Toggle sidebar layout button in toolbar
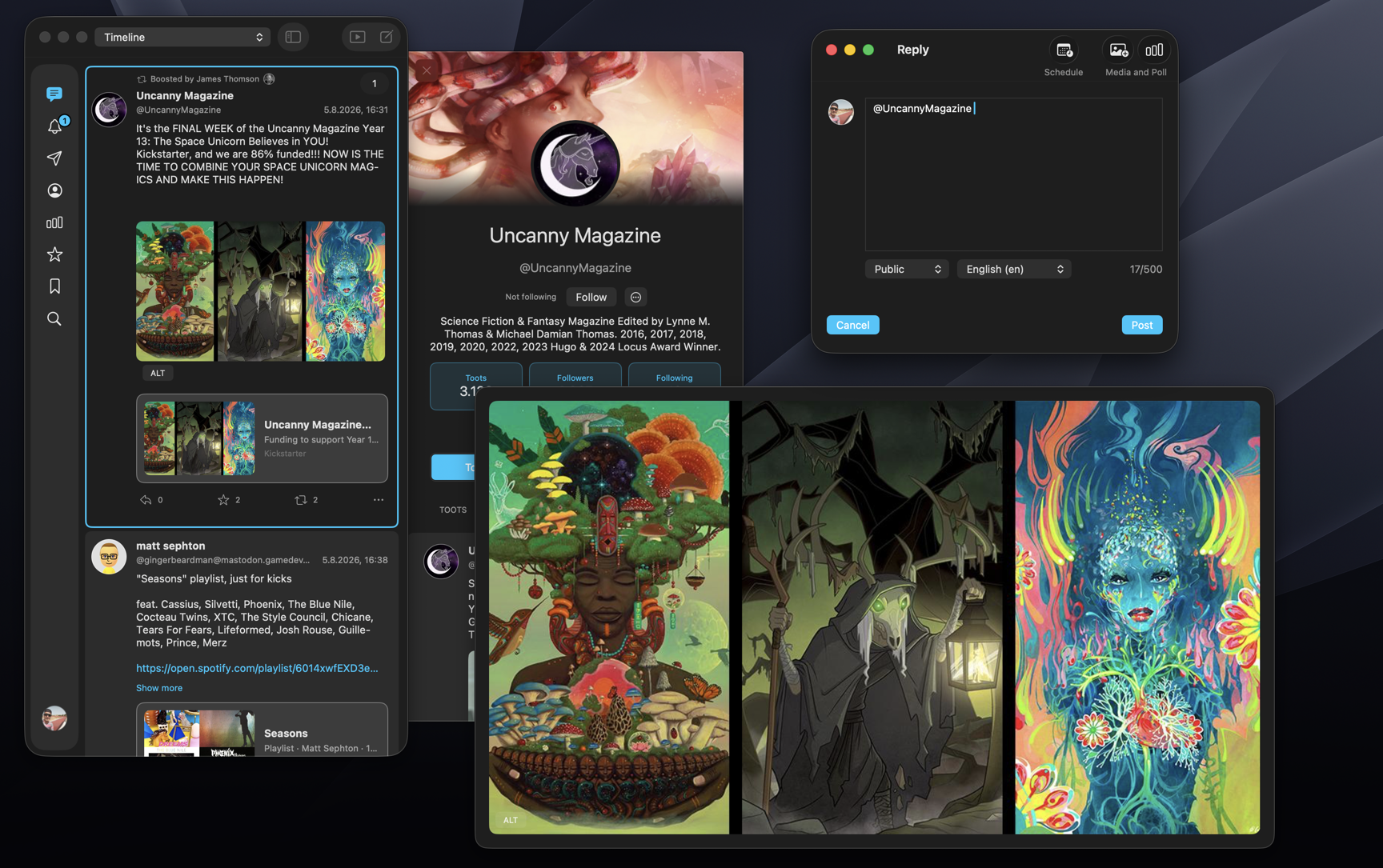The image size is (1383, 868). tap(293, 37)
